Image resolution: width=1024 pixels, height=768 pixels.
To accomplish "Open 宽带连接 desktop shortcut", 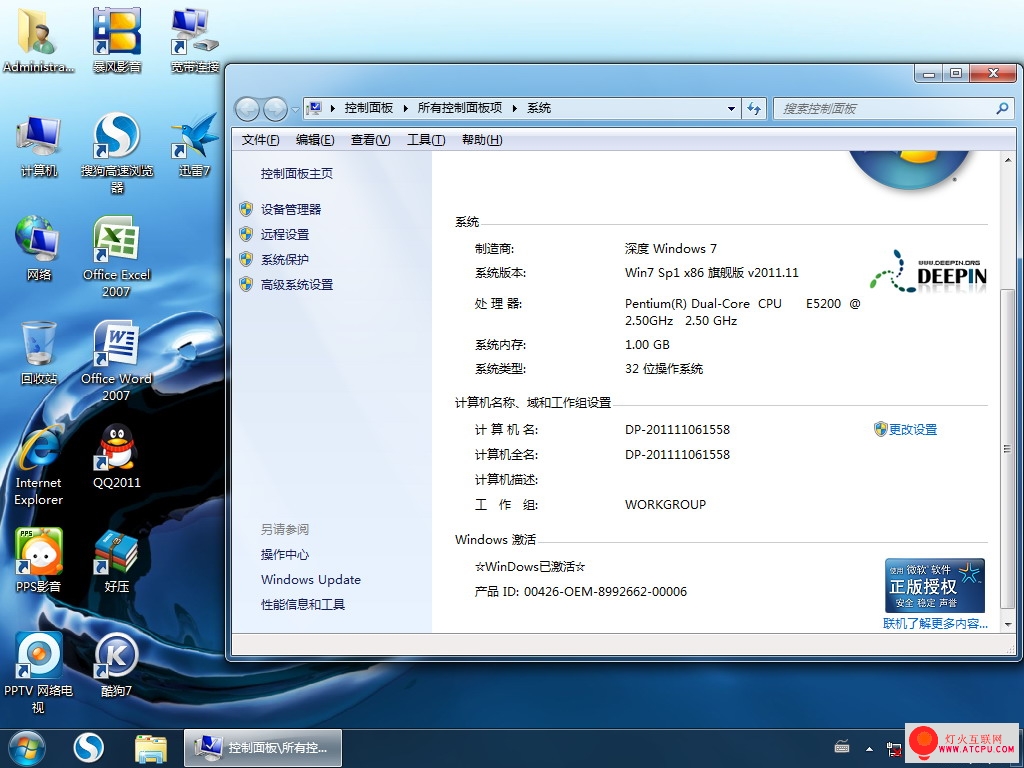I will pos(194,39).
